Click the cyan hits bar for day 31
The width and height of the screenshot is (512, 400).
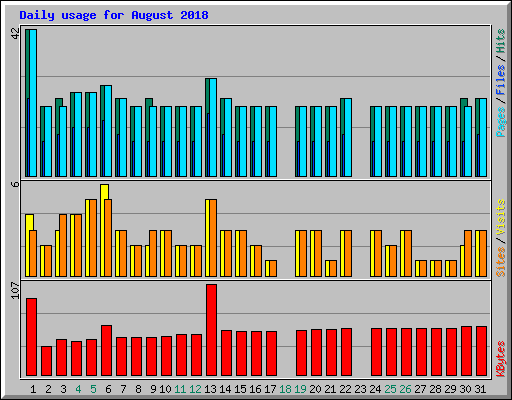point(483,138)
